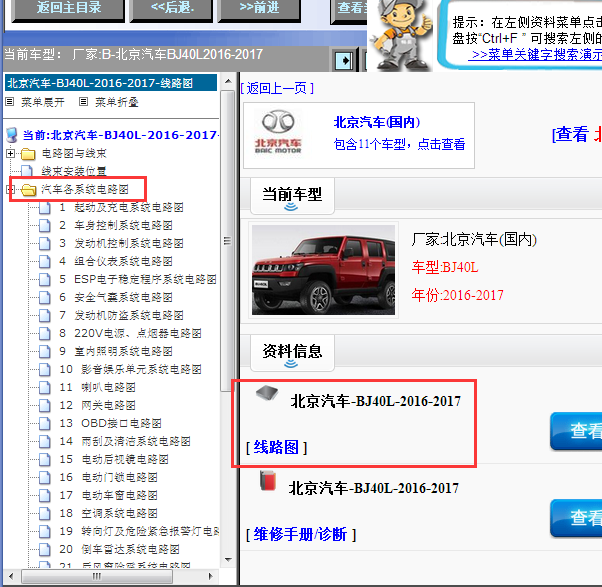The height and width of the screenshot is (587, 602).
Task: Click page icon of 起动及充电系统电路图
Action: tap(45, 208)
